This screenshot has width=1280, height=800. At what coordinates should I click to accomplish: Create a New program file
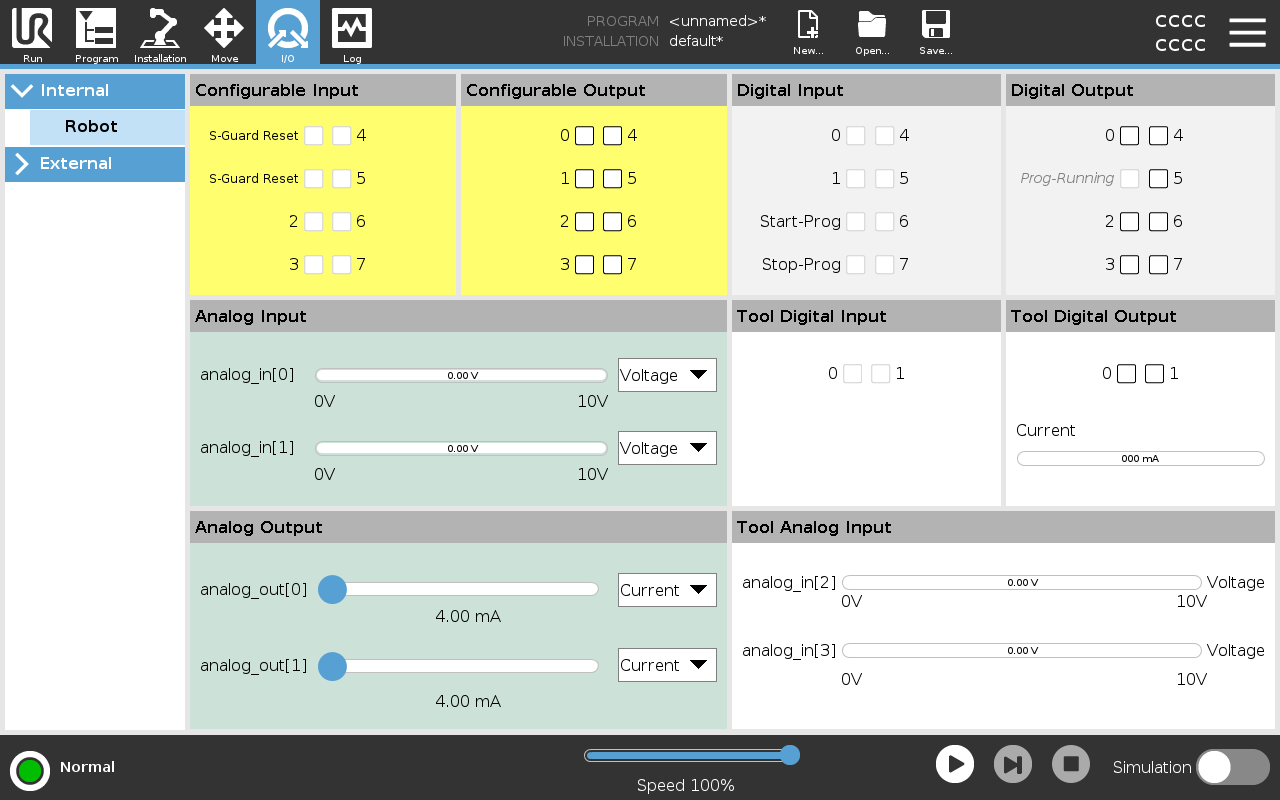[807, 33]
